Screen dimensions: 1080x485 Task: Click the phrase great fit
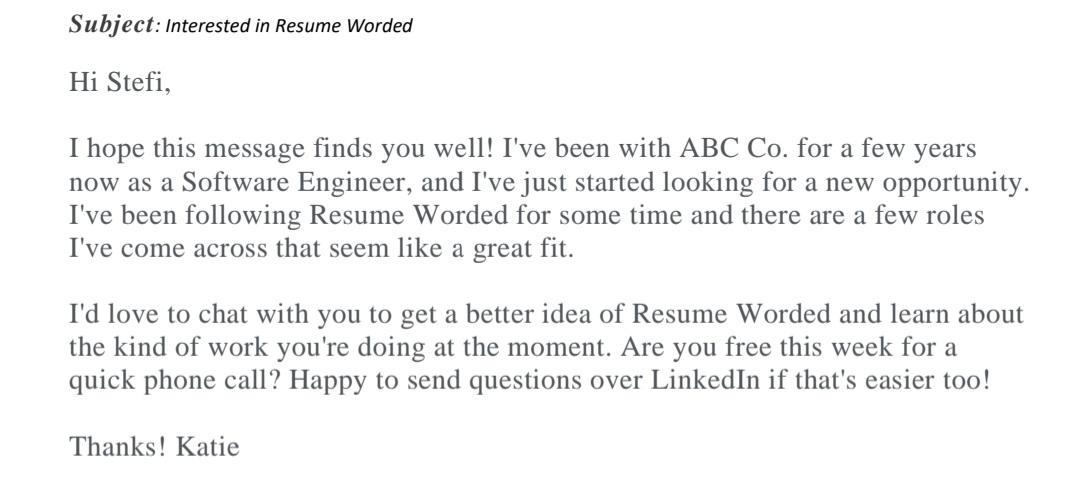point(522,248)
